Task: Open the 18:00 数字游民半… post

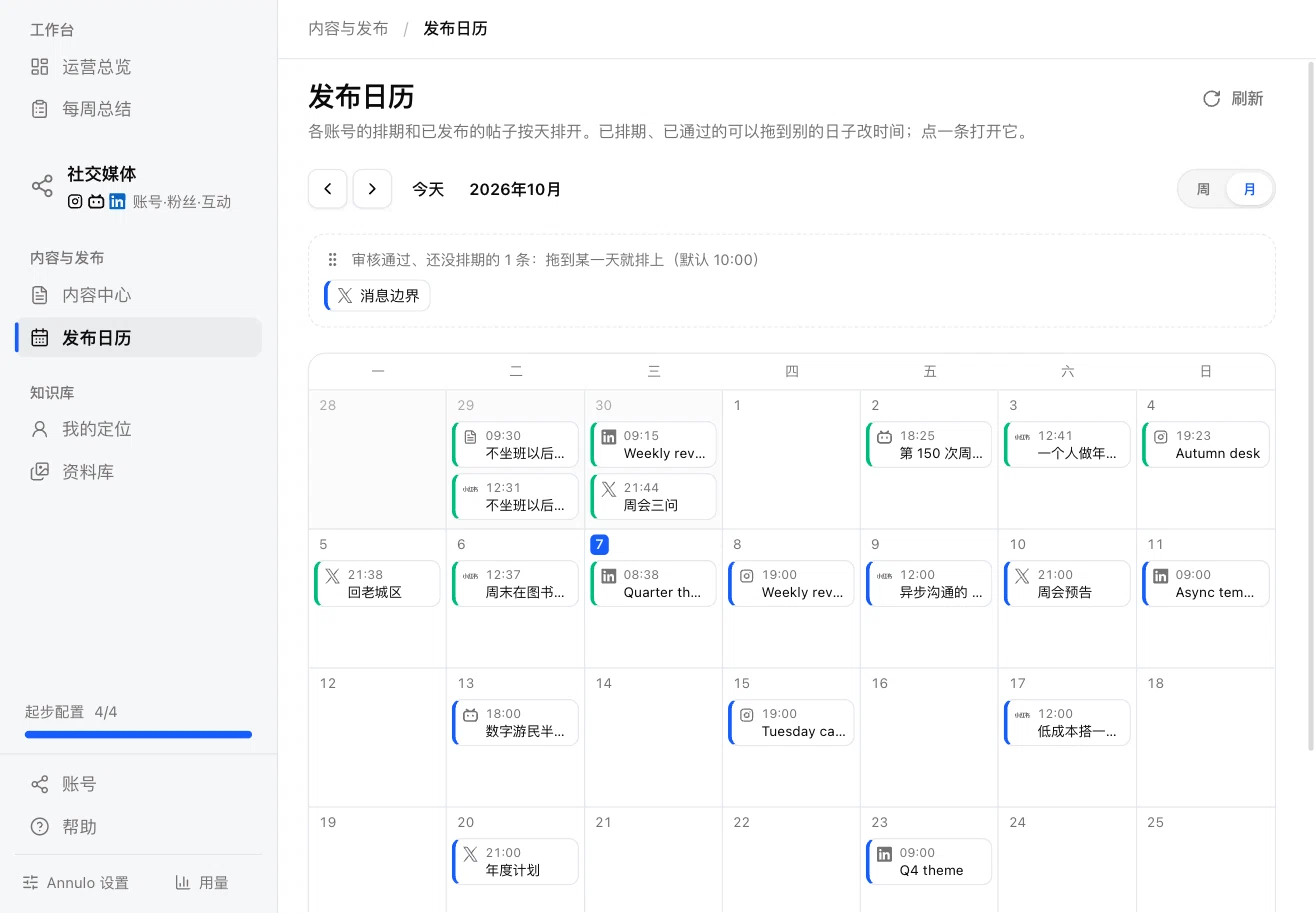Action: click(515, 722)
